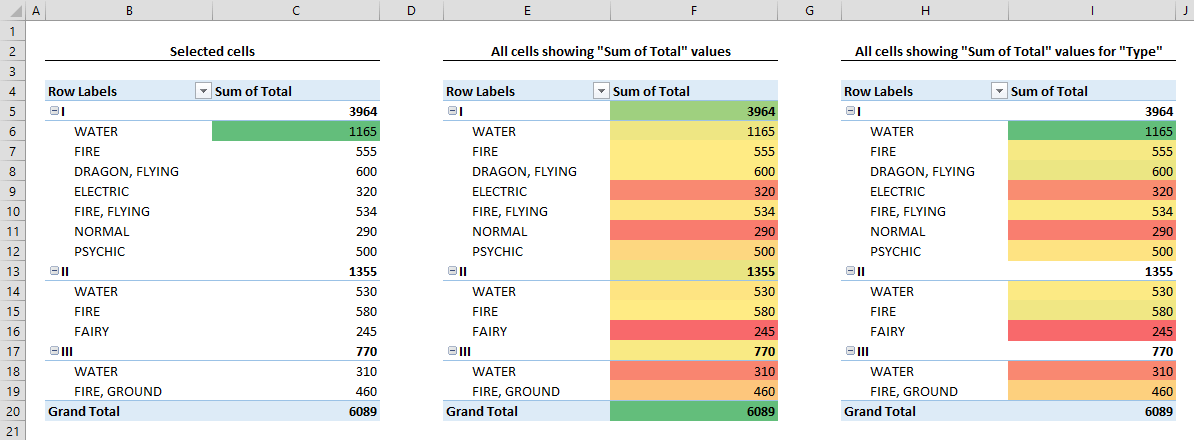Select column B header
The height and width of the screenshot is (440, 1194).
(129, 11)
